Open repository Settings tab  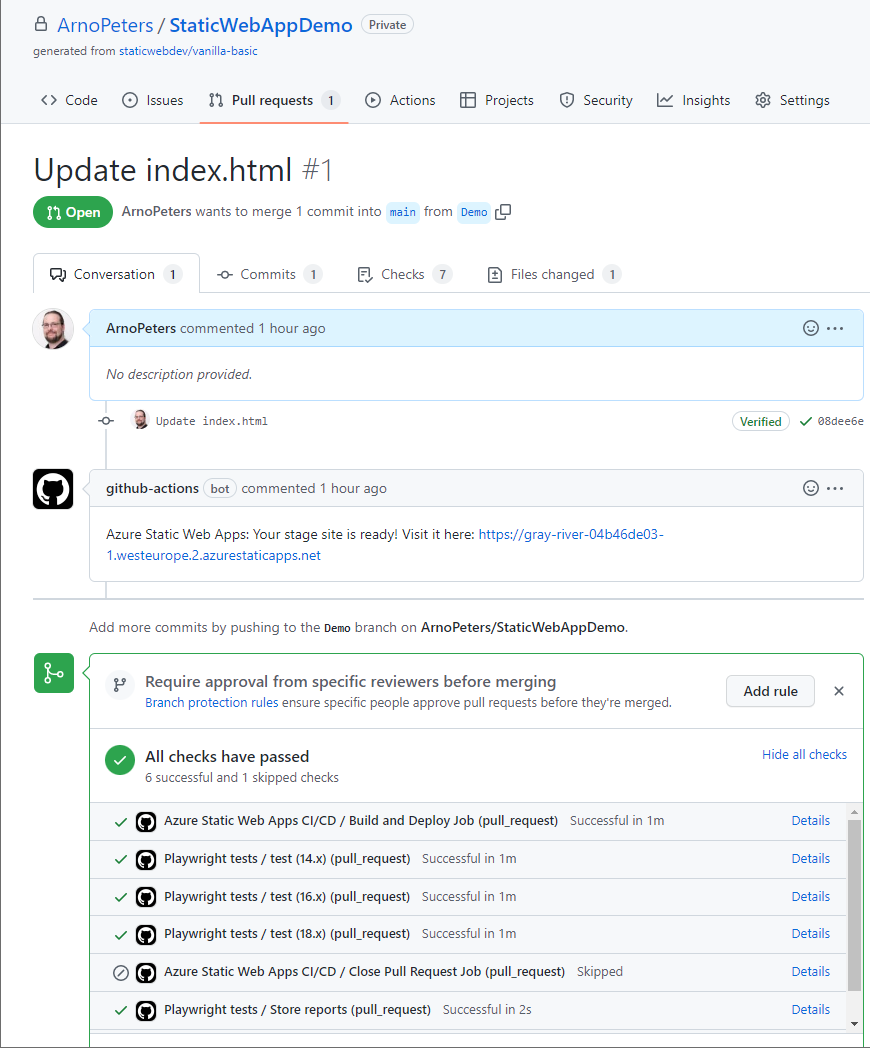point(792,100)
